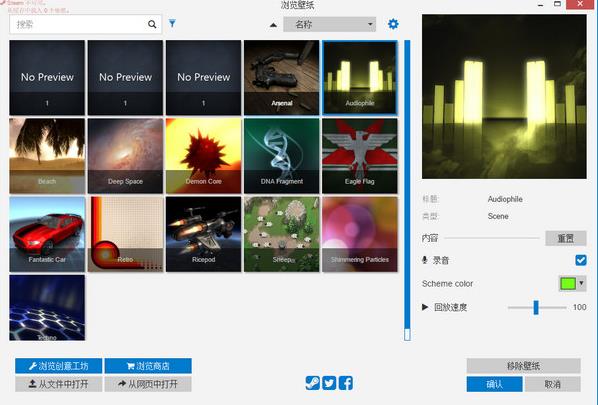Open the Twitter social icon
The height and width of the screenshot is (405, 598).
(x=329, y=383)
